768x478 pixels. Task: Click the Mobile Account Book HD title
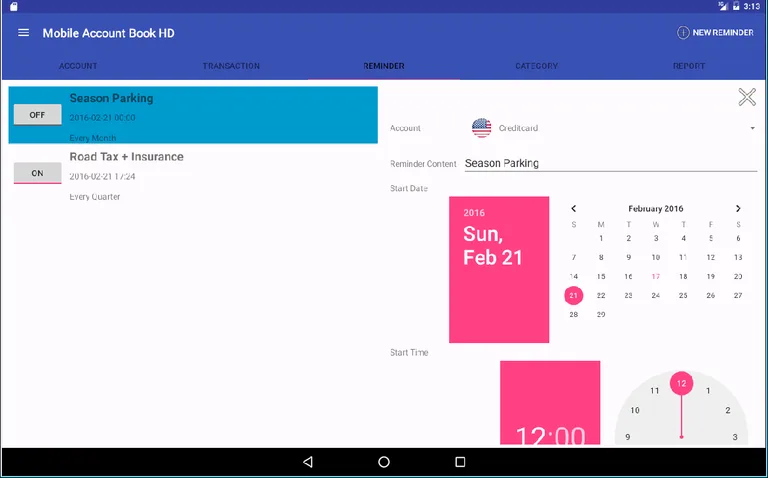coord(108,33)
